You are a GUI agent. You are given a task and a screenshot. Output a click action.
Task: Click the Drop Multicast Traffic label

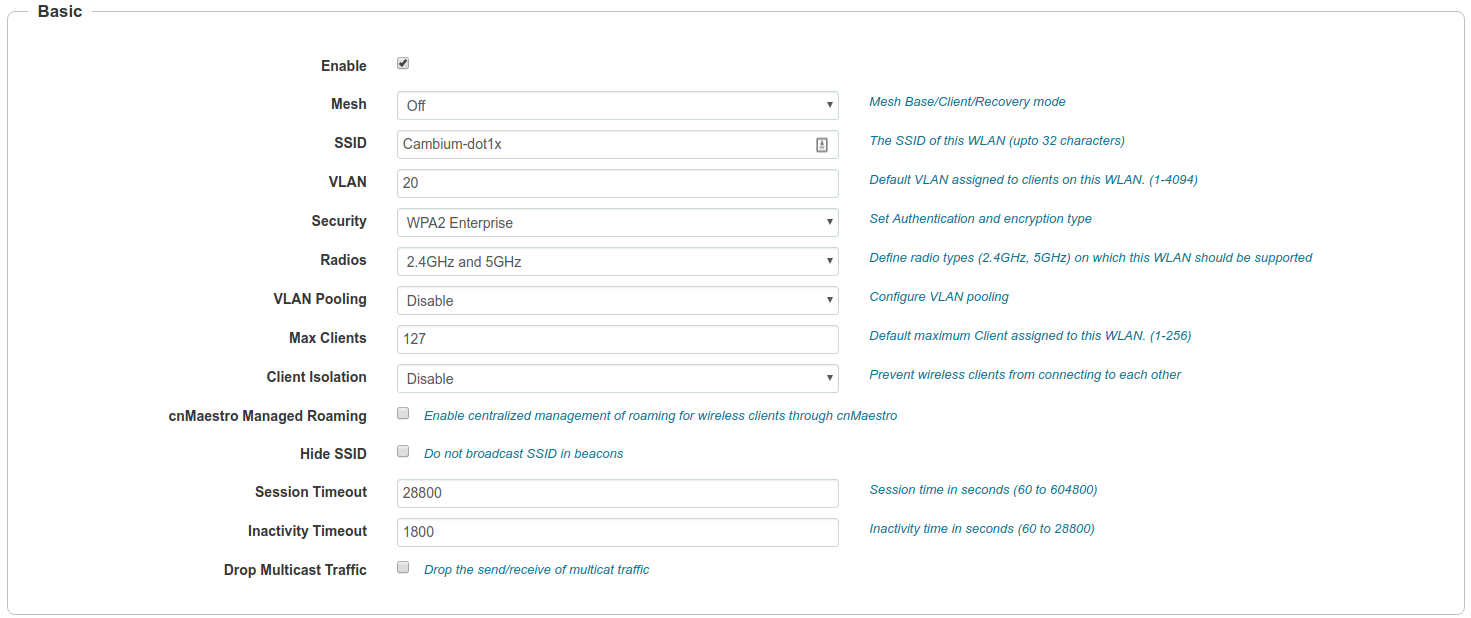pos(295,570)
